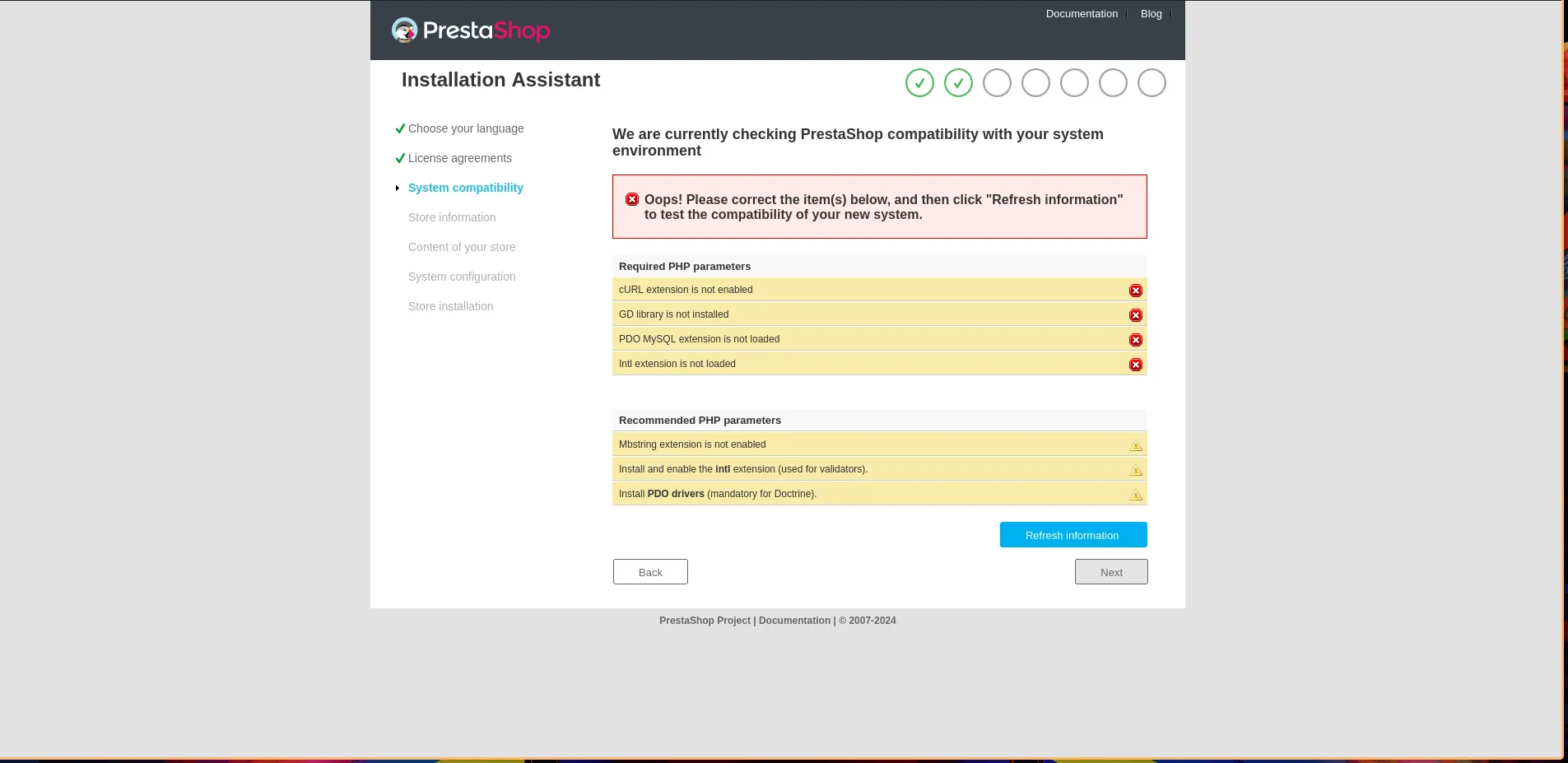Screen dimensions: 1568x763
Task: Click the Refresh information button
Action: 1073,535
